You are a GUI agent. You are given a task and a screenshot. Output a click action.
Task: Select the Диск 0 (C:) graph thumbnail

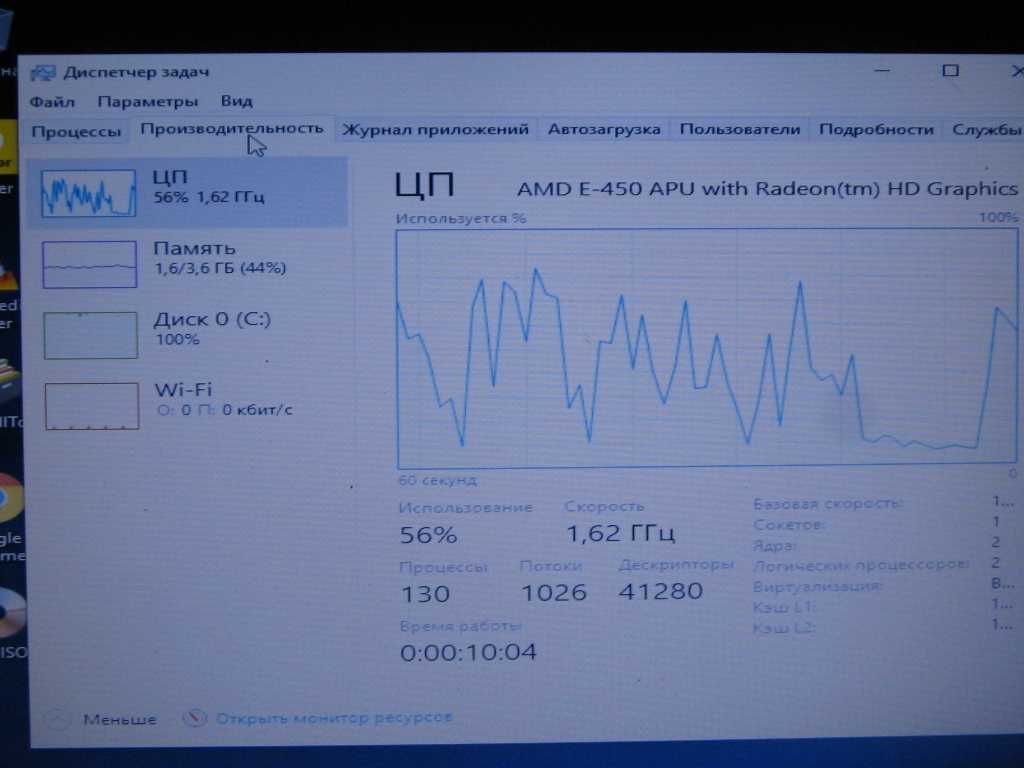91,336
